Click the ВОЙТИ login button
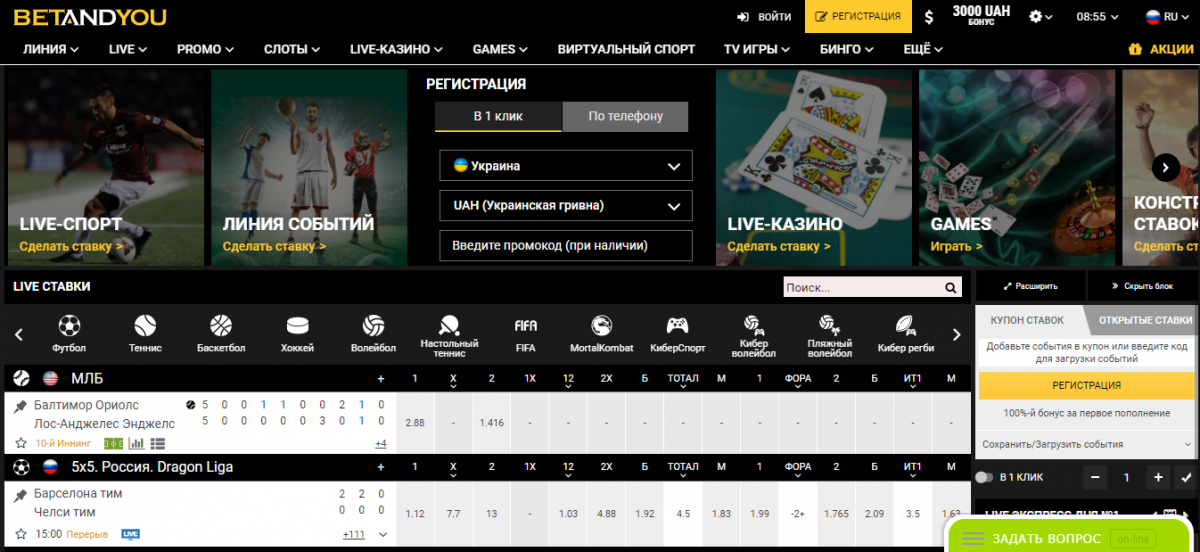Image resolution: width=1200 pixels, height=552 pixels. click(765, 17)
